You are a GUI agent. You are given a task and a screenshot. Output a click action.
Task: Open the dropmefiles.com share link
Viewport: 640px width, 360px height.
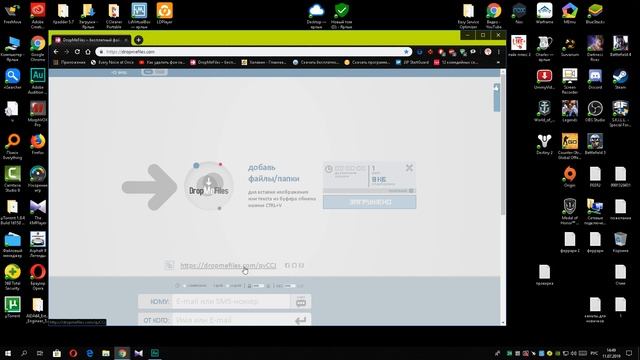pyautogui.click(x=228, y=265)
